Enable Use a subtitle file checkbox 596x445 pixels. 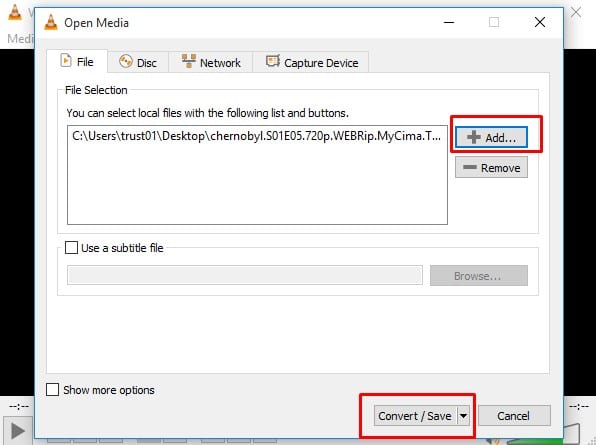coord(71,248)
